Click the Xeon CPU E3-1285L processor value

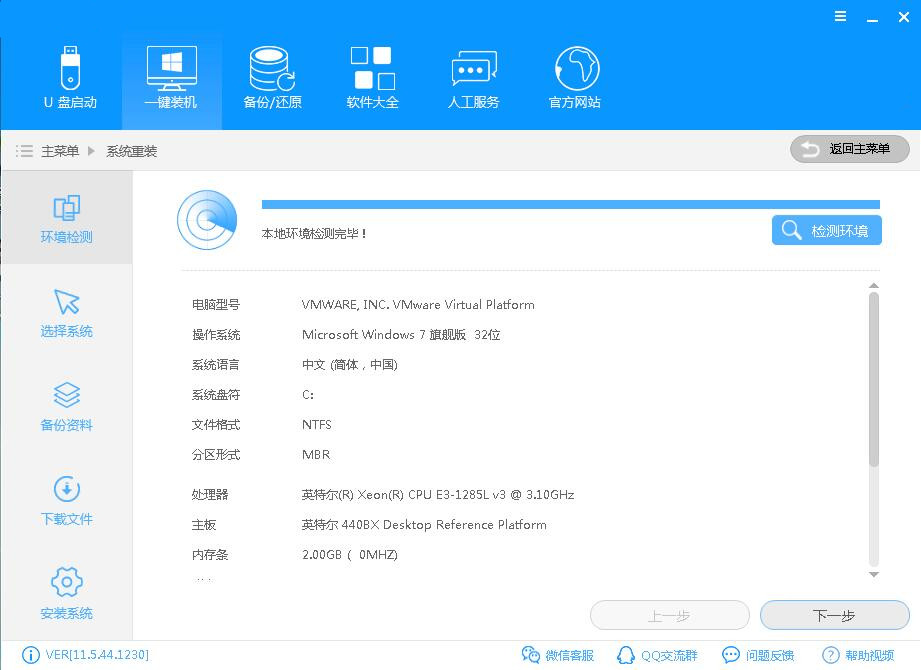[x=438, y=494]
